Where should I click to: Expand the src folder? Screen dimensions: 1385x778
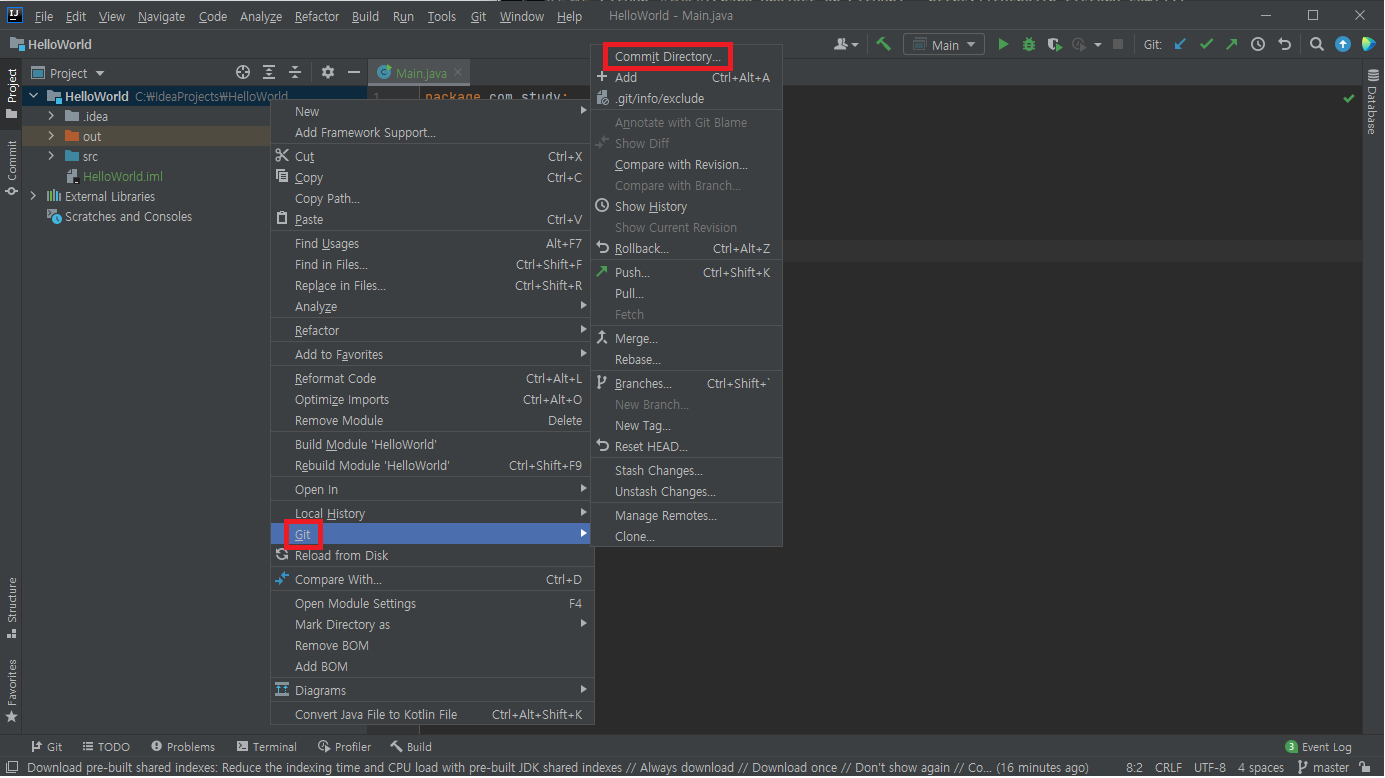pyautogui.click(x=51, y=156)
